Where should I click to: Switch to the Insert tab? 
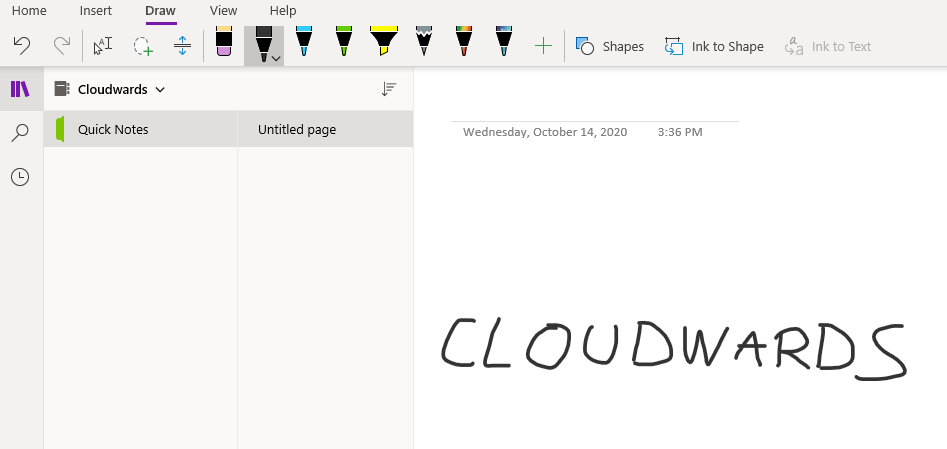(x=95, y=11)
